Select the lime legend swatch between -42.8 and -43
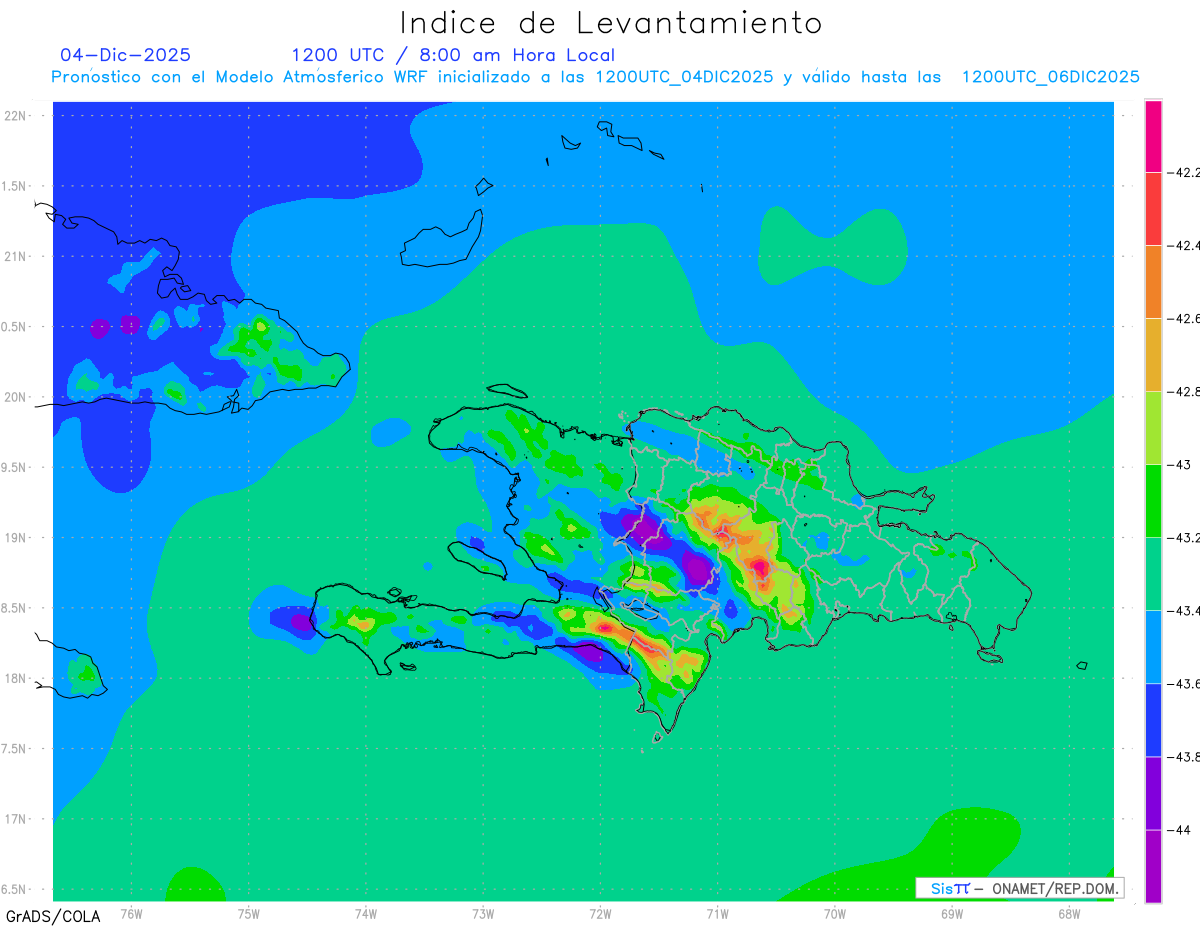This screenshot has height=927, width=1200. coord(1153,427)
